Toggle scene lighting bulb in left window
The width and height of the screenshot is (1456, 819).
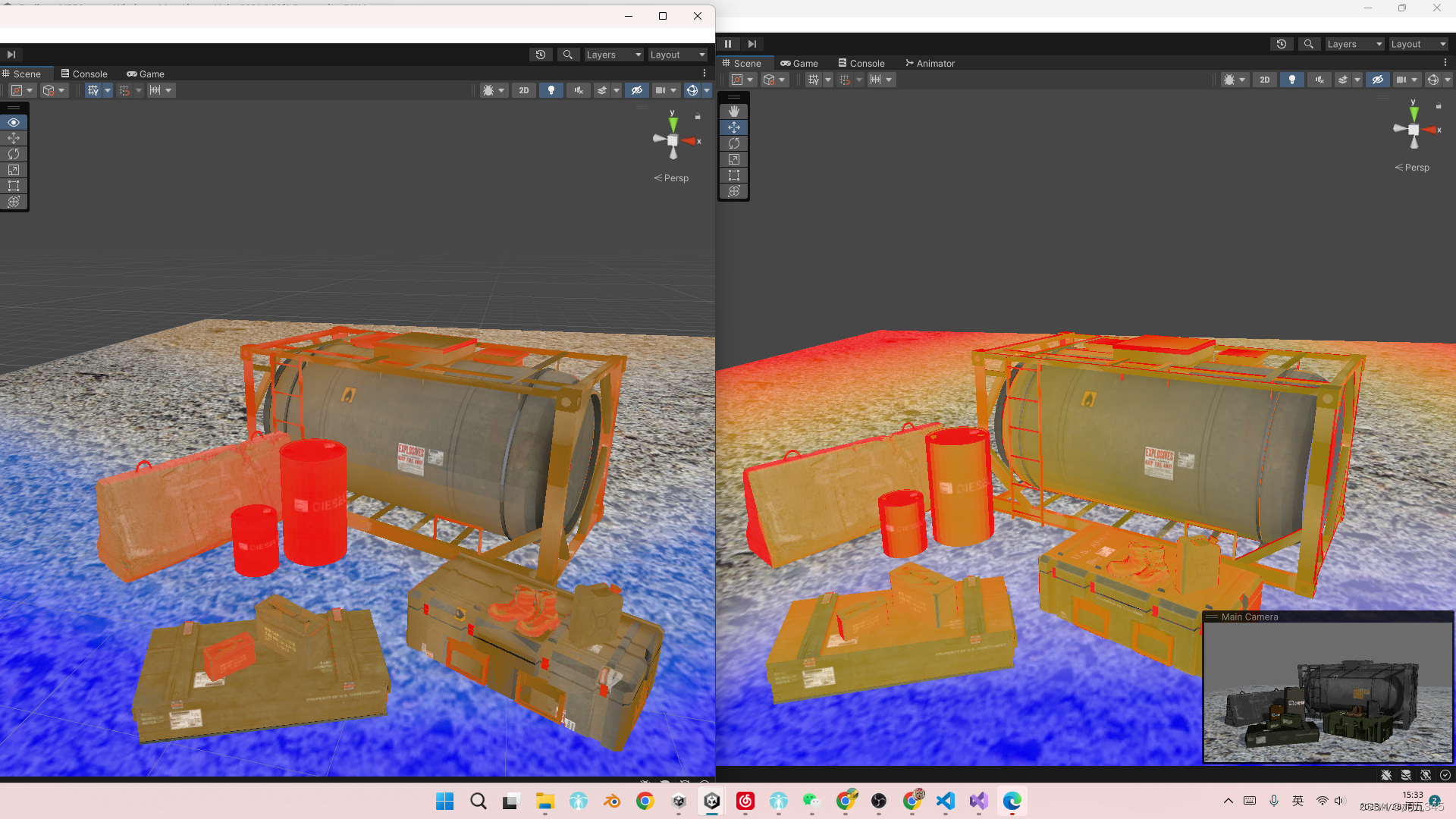click(551, 90)
